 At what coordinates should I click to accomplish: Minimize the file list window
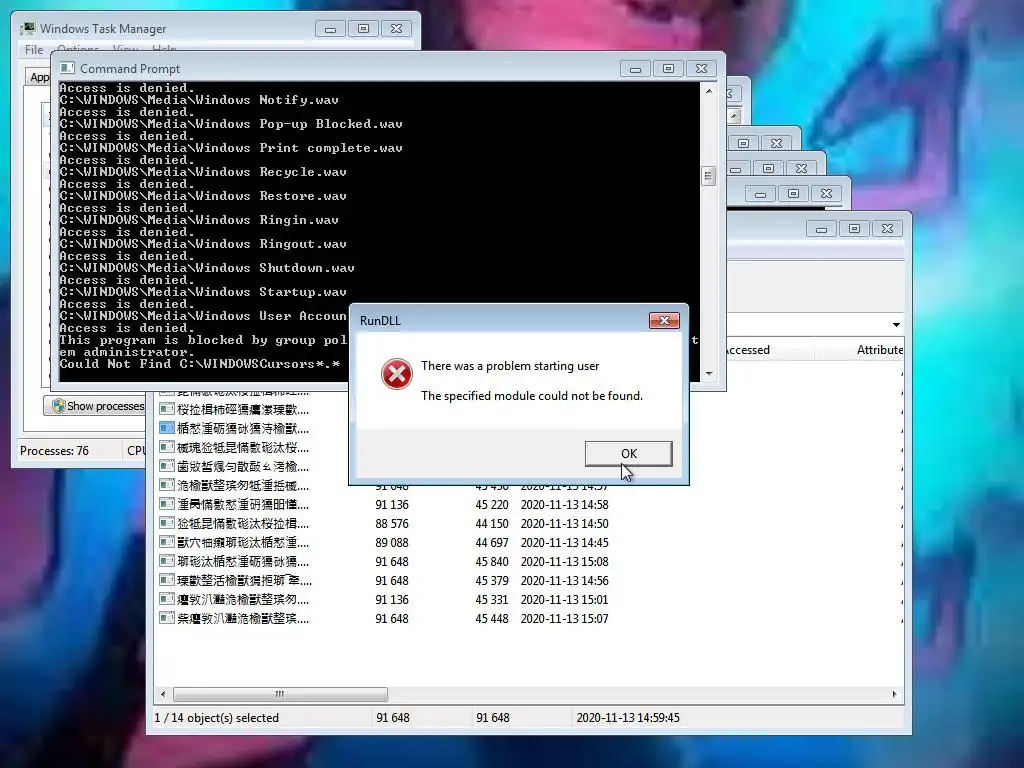pos(822,229)
